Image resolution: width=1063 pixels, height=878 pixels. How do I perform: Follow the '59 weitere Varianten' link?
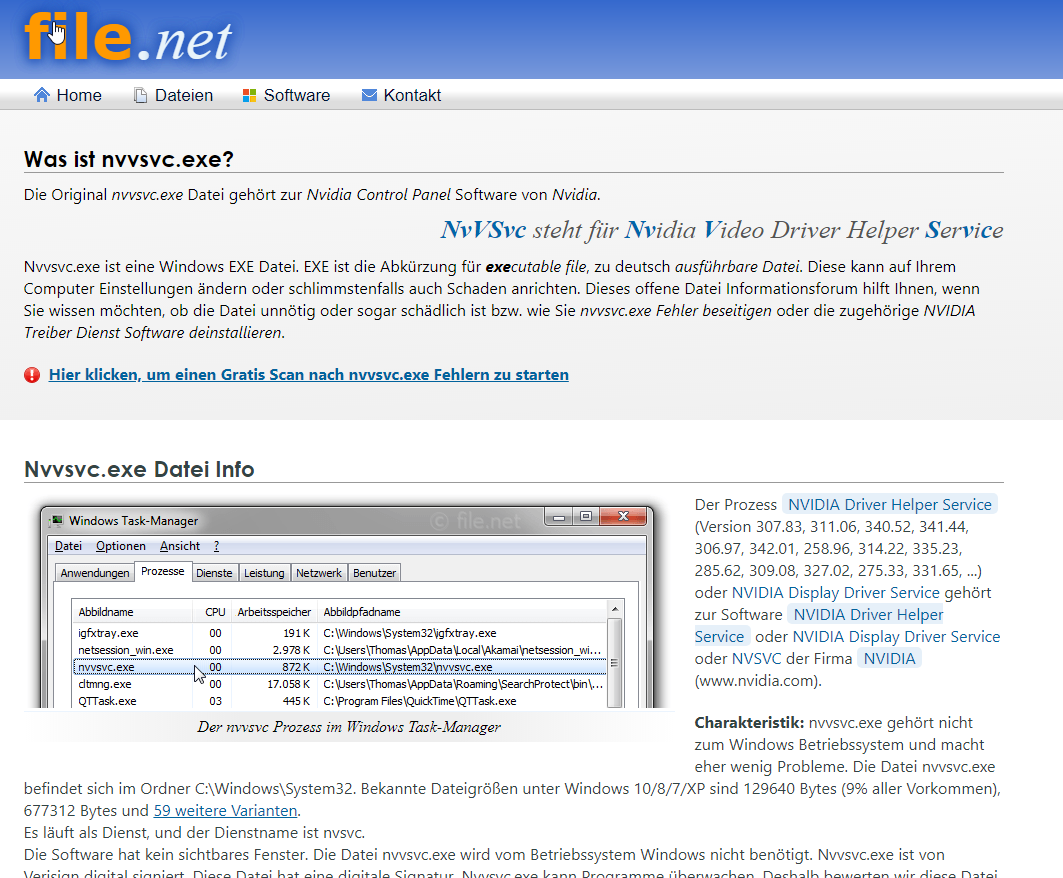click(225, 810)
